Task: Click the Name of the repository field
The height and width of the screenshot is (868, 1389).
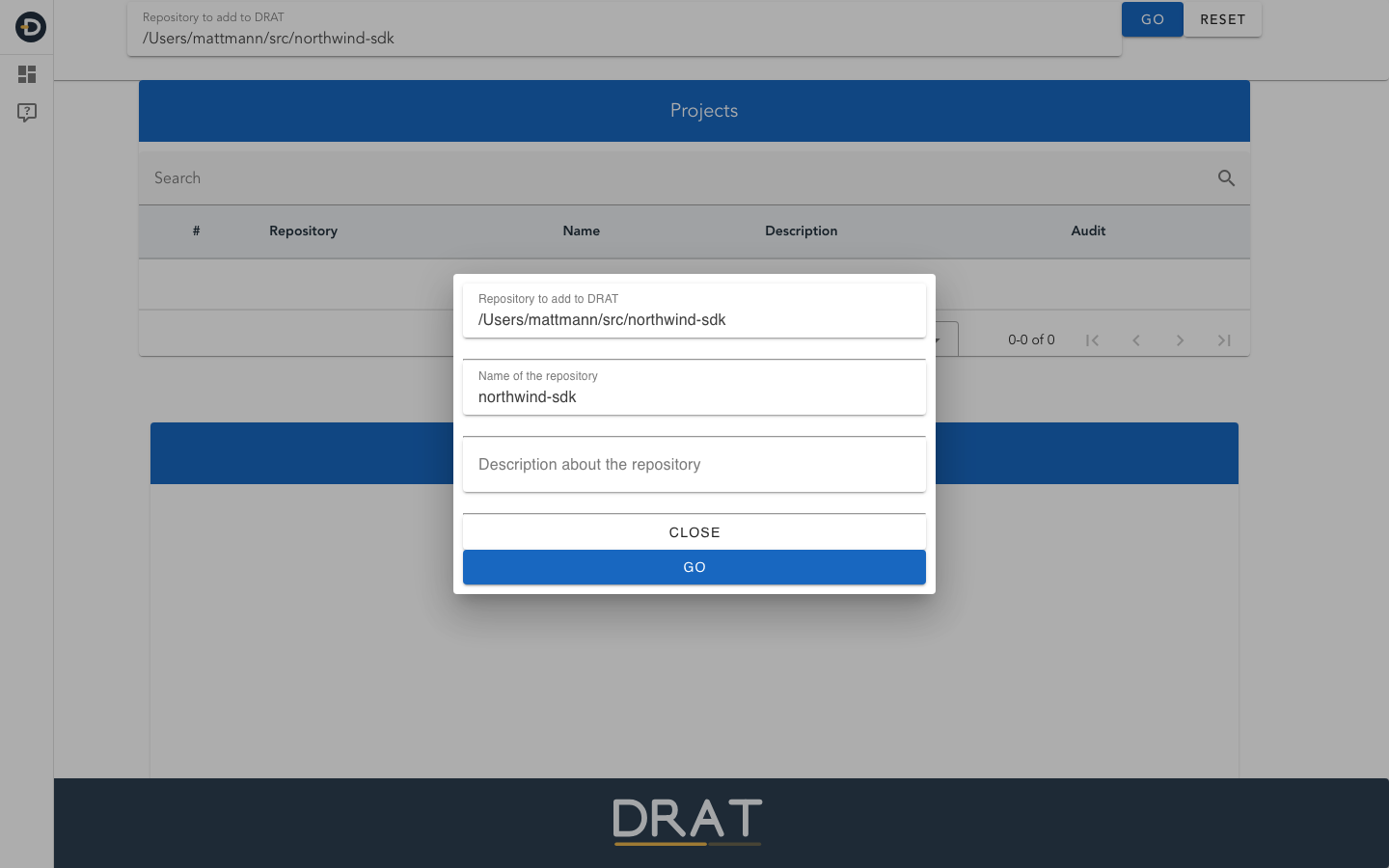Action: click(x=694, y=388)
